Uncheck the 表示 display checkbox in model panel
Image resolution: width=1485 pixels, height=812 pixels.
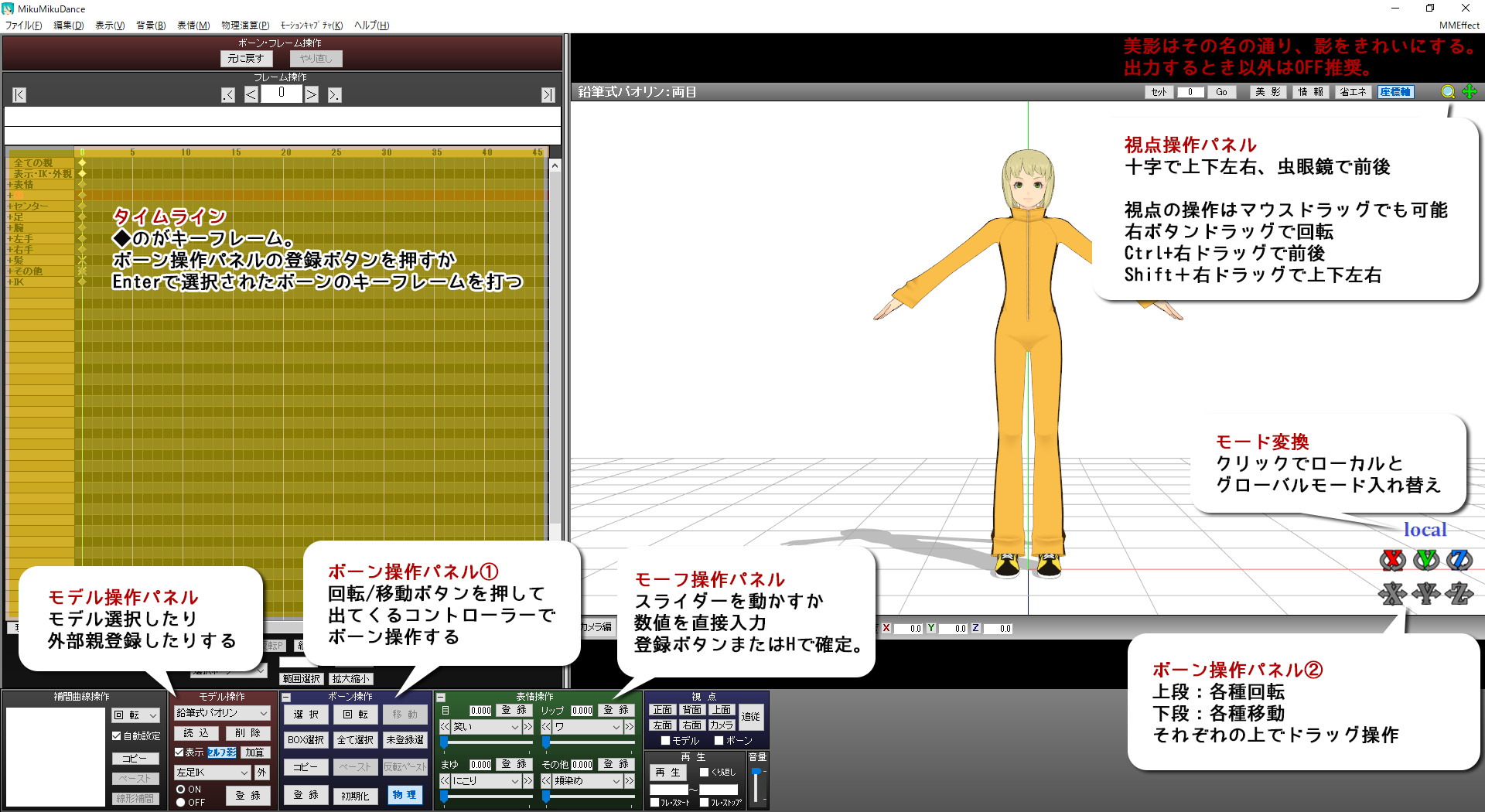pyautogui.click(x=179, y=752)
